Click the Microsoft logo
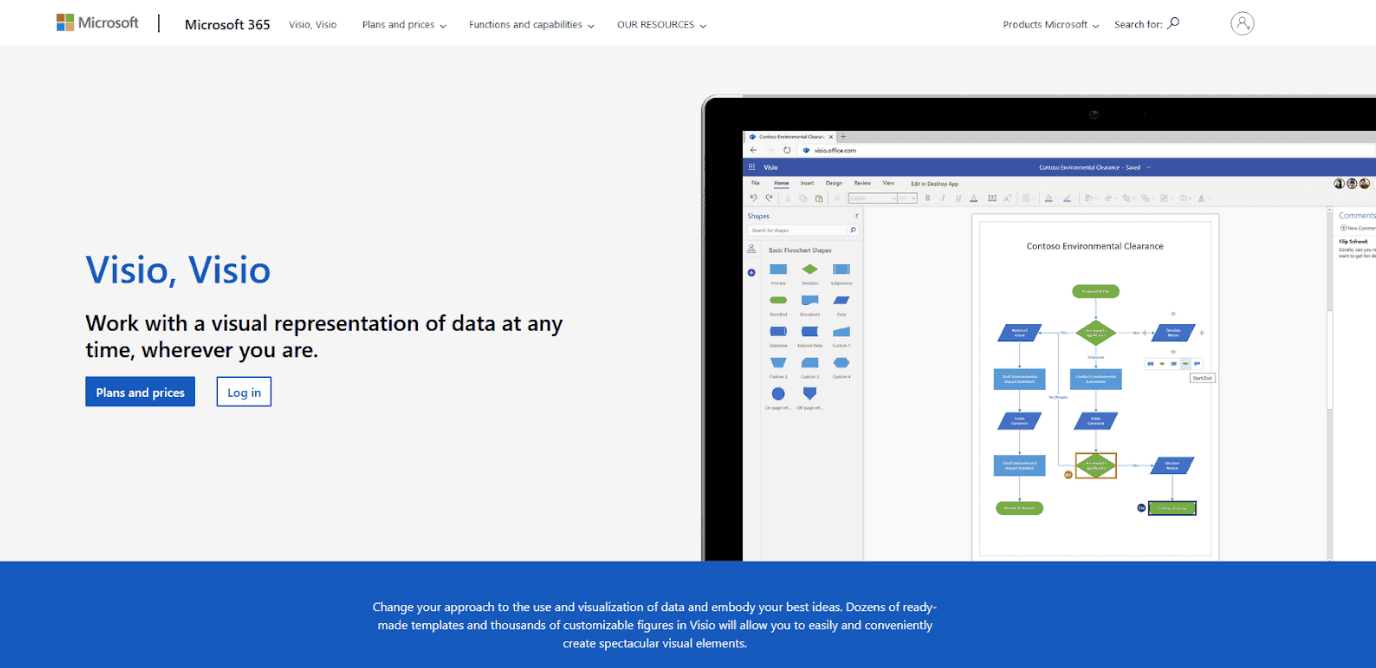The height and width of the screenshot is (668, 1376). 97,23
